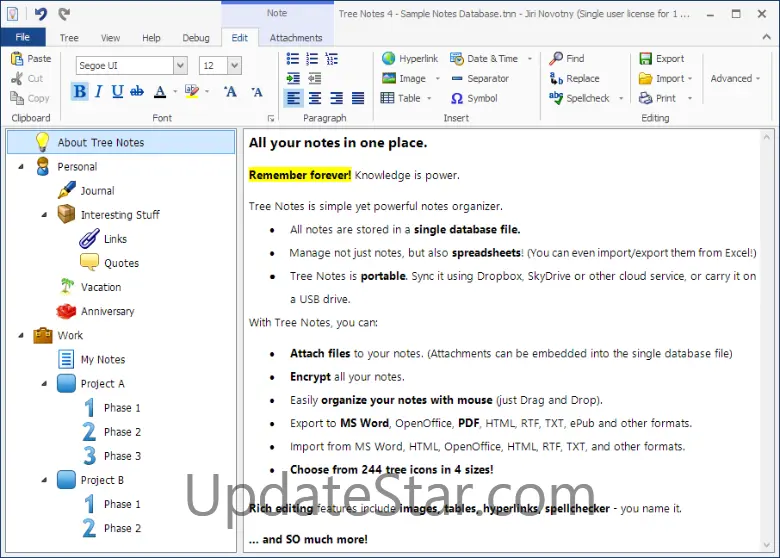Select the About Tree Notes note
This screenshot has height=558, width=780.
pos(121,142)
